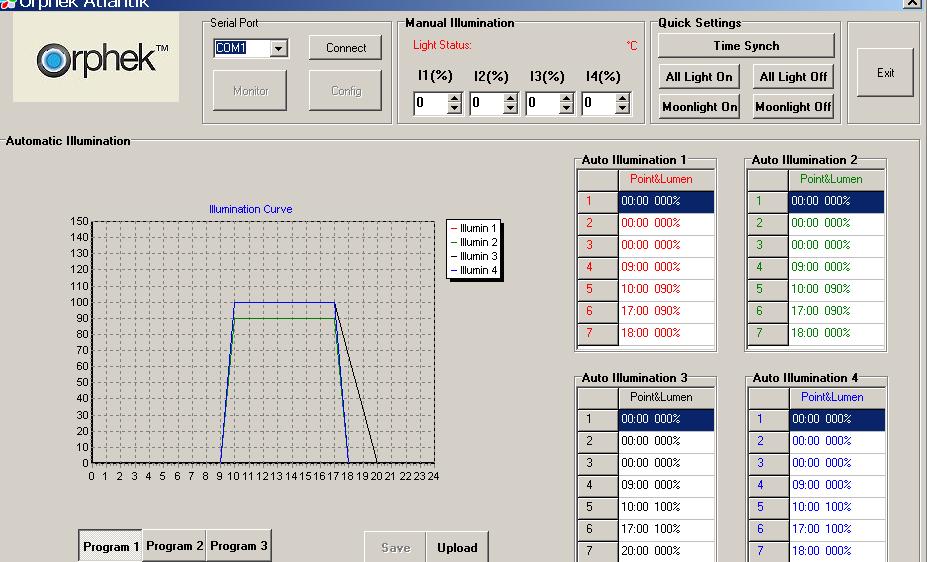Screen dimensions: 927x562
Task: Close the Orphek Atlantik window
Action: coord(911,4)
